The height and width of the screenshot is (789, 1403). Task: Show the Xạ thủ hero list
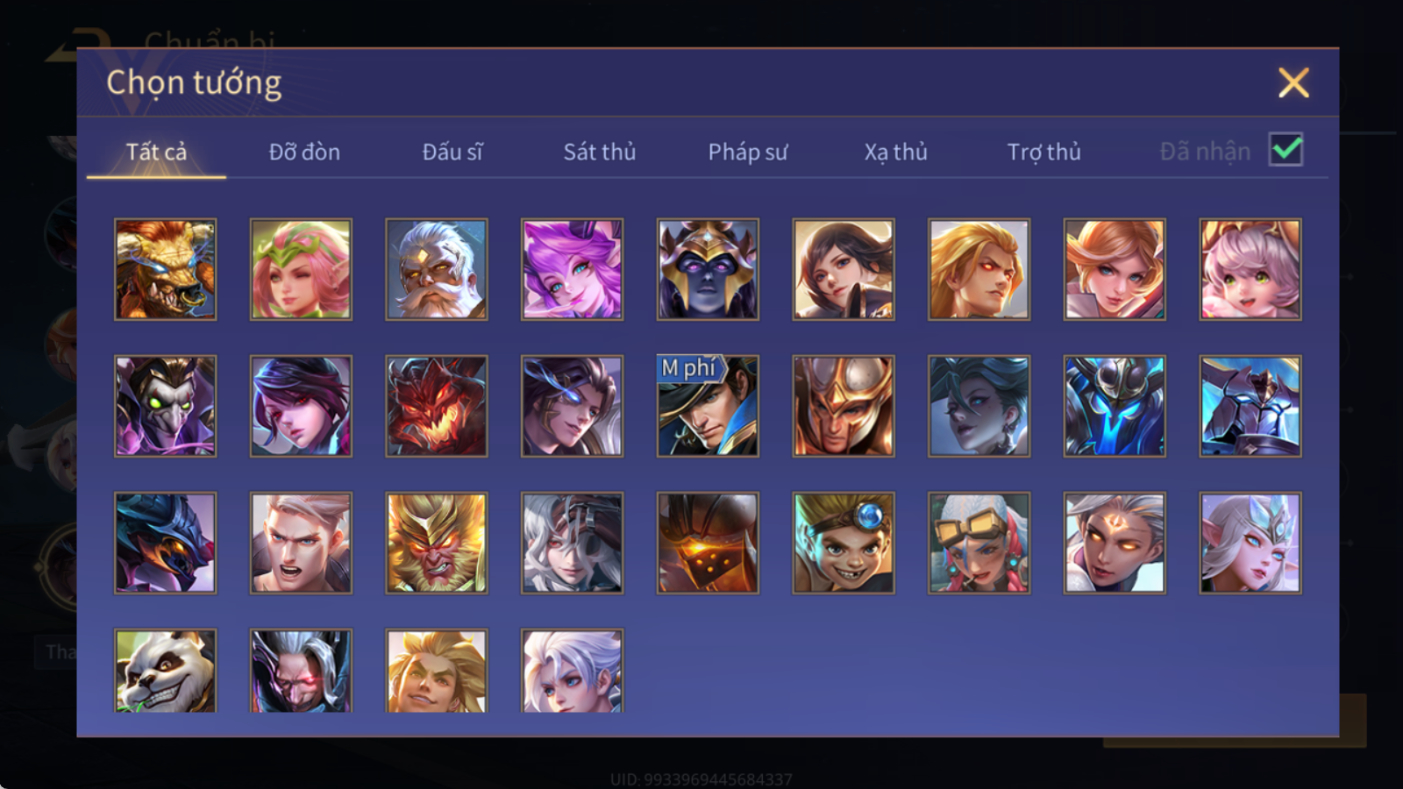coord(896,152)
